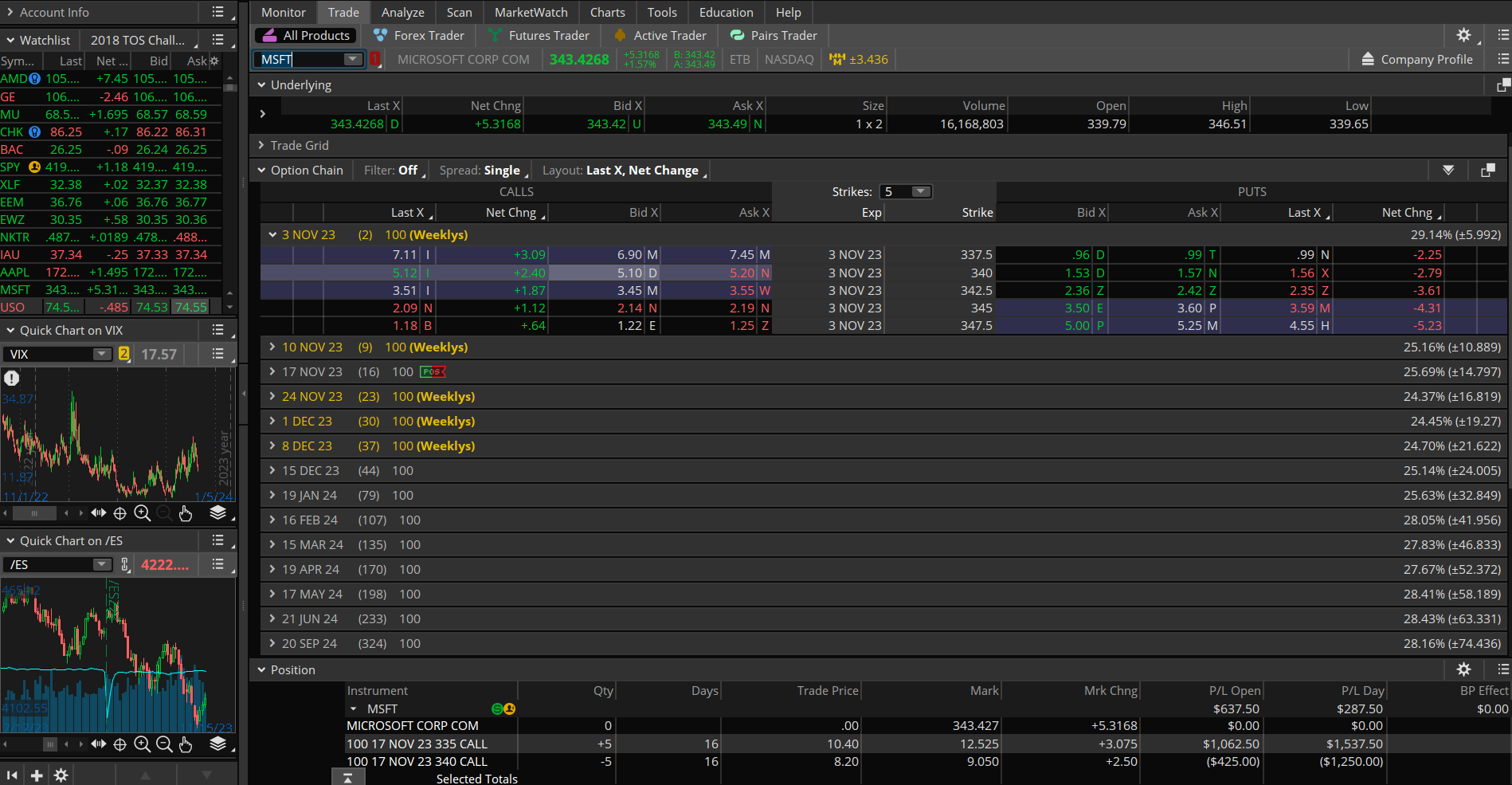Open the layers menu on the /ES chart
1512x785 pixels.
(x=217, y=744)
